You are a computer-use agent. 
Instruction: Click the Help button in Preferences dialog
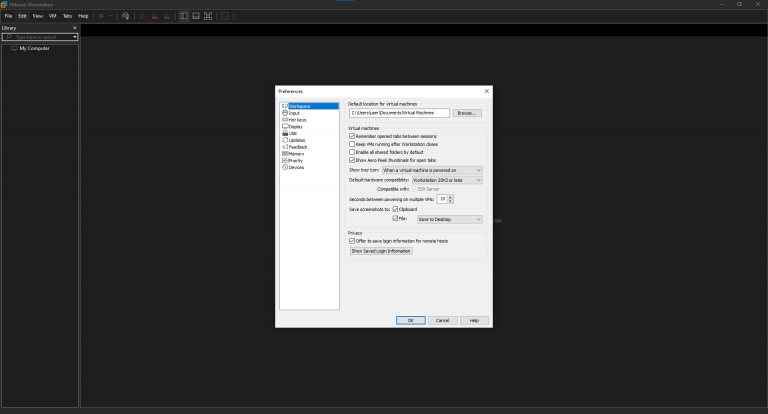pyautogui.click(x=474, y=320)
